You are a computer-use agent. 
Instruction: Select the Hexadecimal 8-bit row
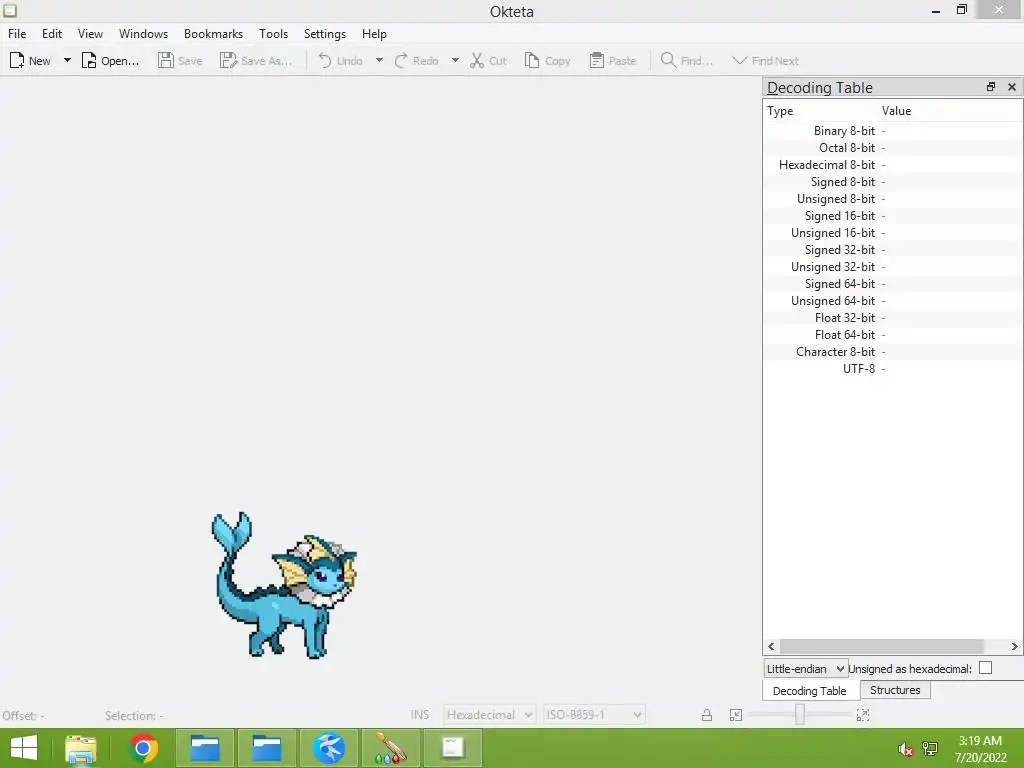click(893, 165)
